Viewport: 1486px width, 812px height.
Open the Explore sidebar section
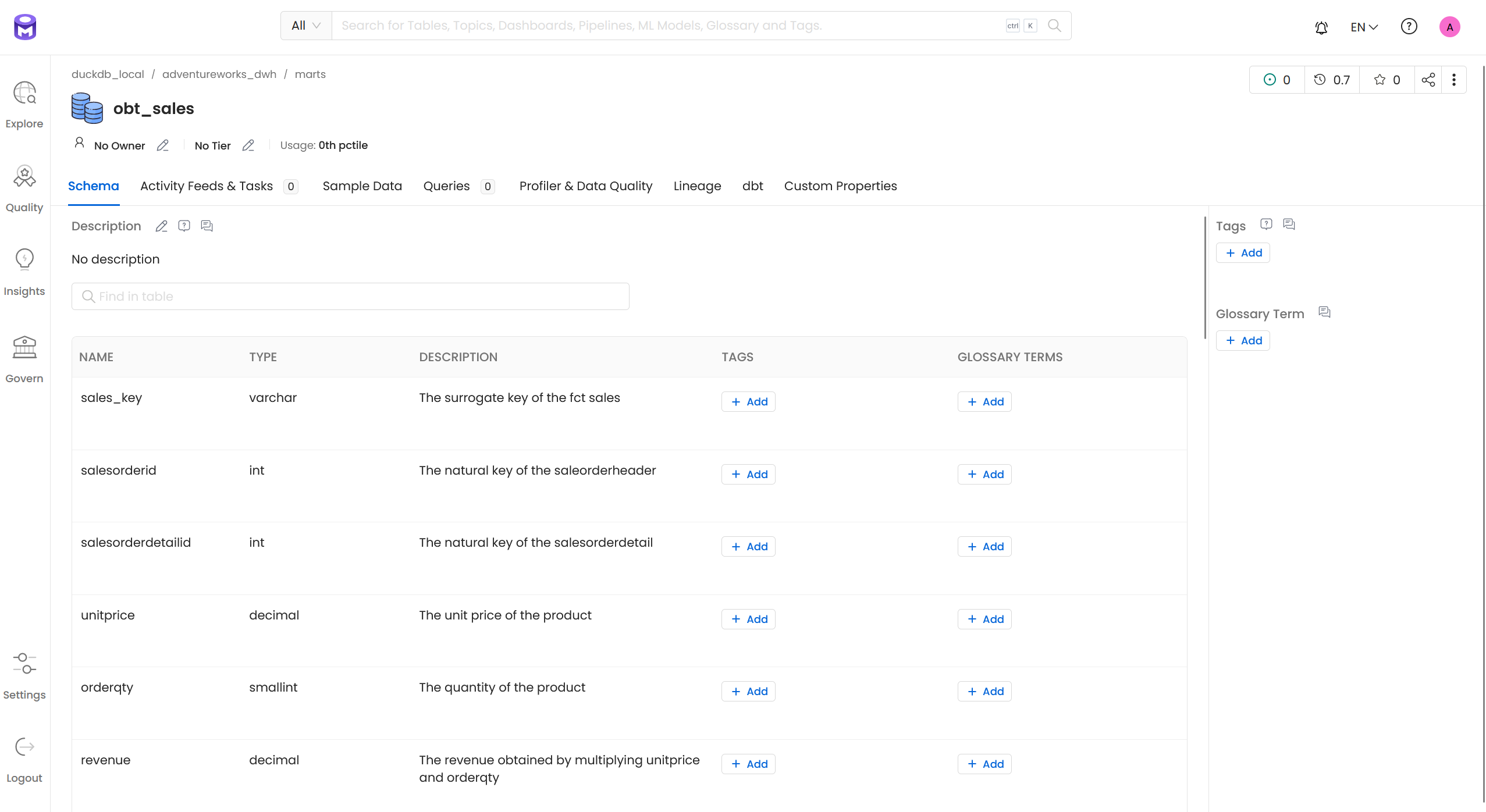point(24,105)
